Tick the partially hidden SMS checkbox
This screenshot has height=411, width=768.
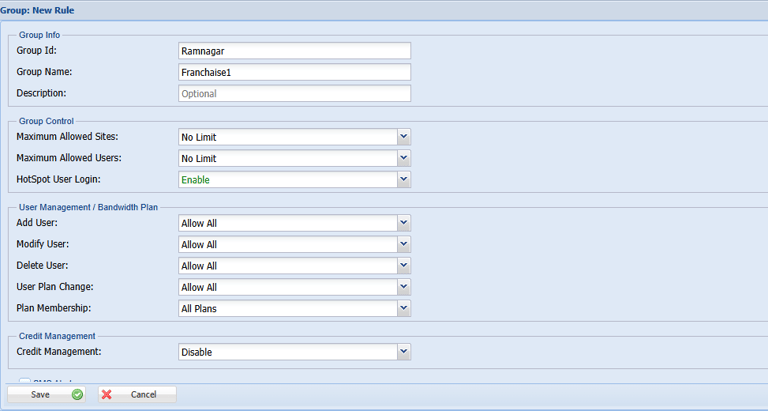[x=25, y=381]
